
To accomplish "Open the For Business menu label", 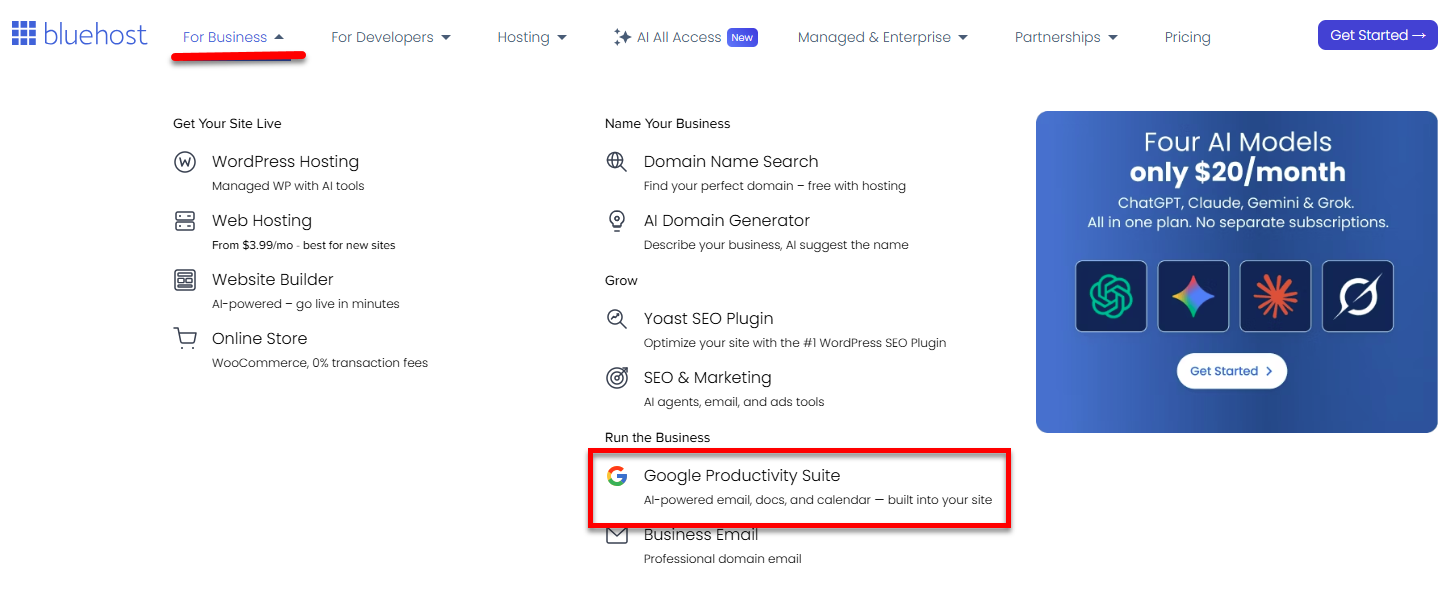I will (225, 37).
